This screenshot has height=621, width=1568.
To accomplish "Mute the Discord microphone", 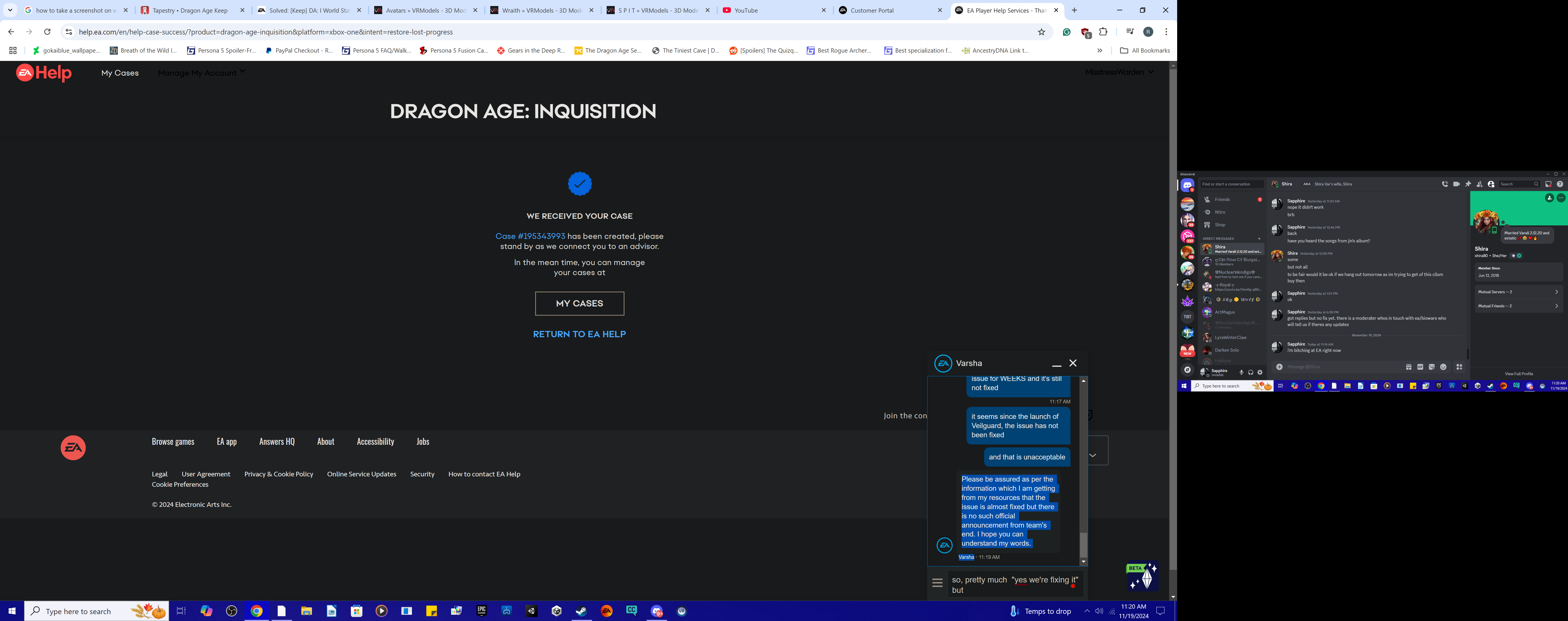I will point(1241,373).
